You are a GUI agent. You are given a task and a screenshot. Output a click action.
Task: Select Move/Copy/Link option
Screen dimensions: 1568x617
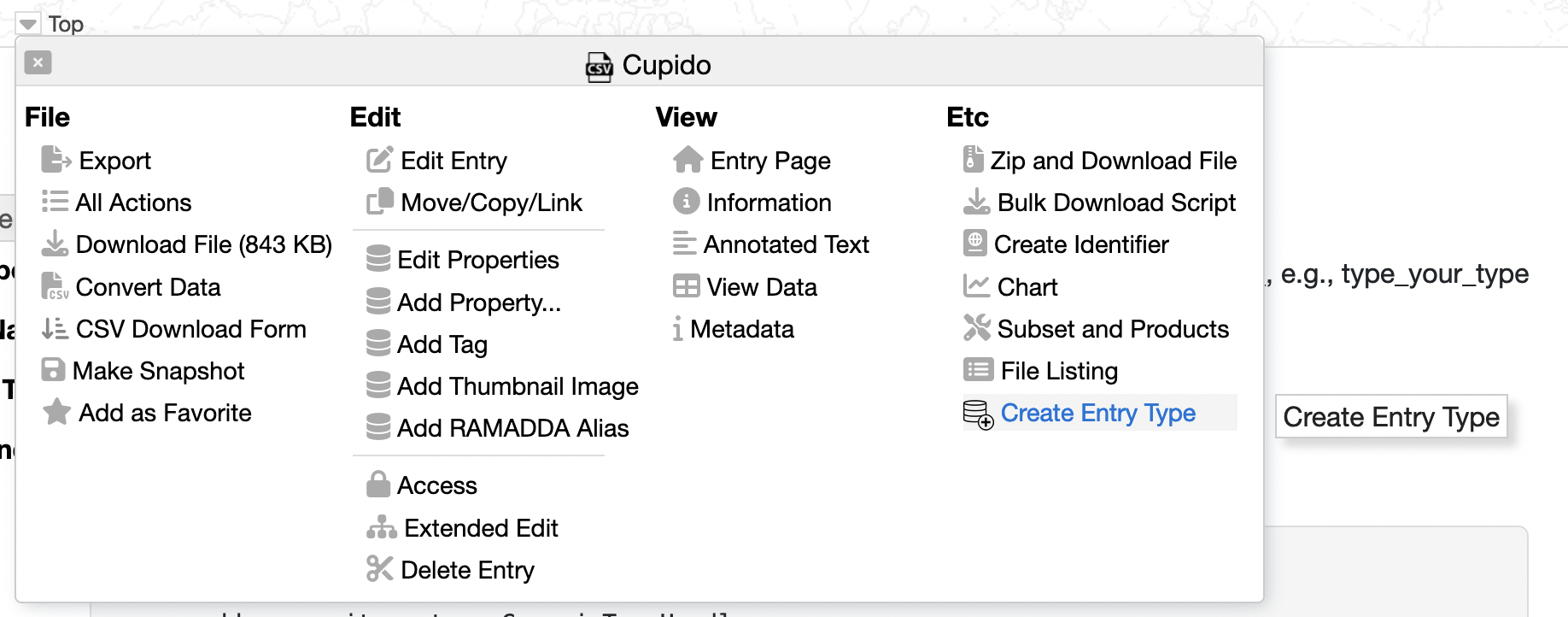[491, 203]
